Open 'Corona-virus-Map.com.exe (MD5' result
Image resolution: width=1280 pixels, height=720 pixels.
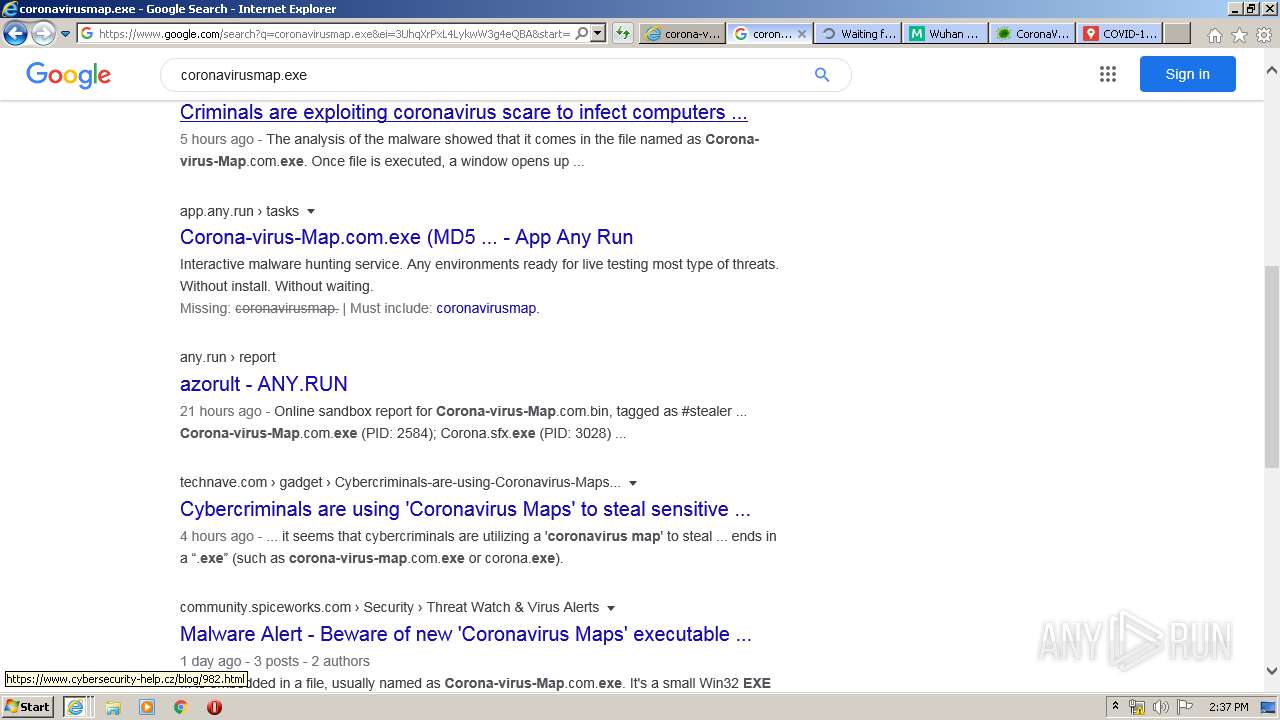coord(406,237)
